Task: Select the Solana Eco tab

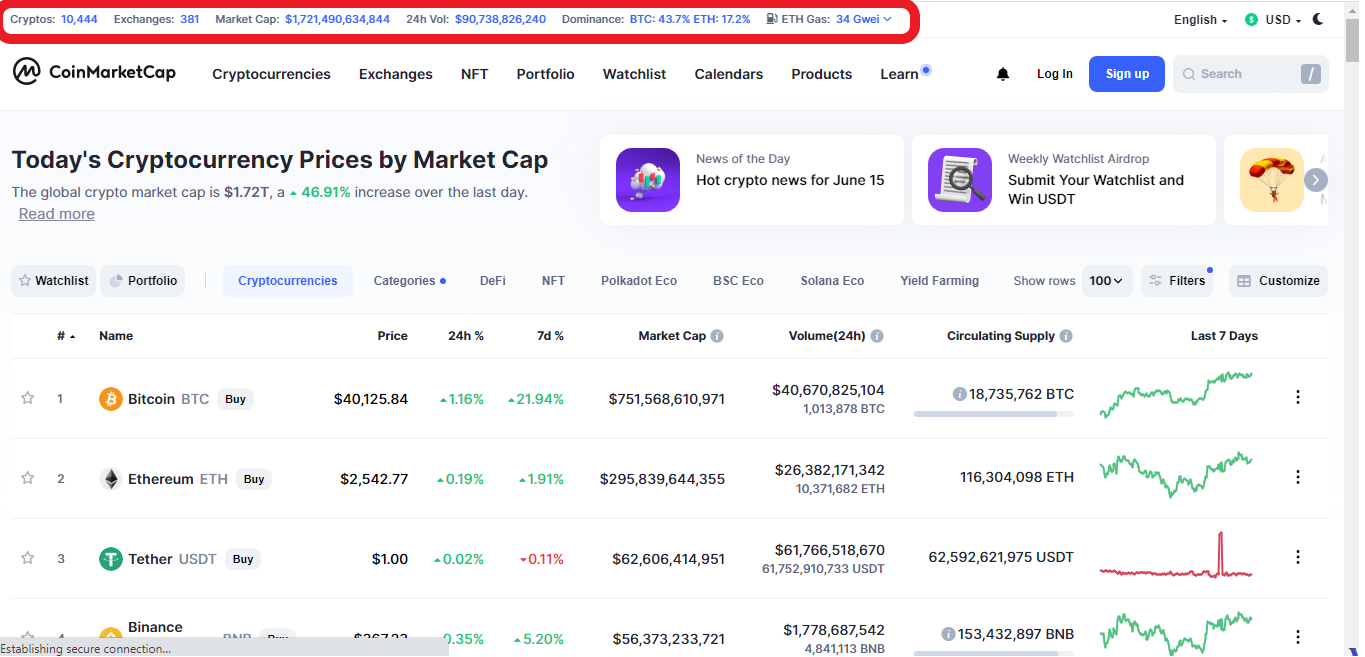Action: [x=832, y=281]
